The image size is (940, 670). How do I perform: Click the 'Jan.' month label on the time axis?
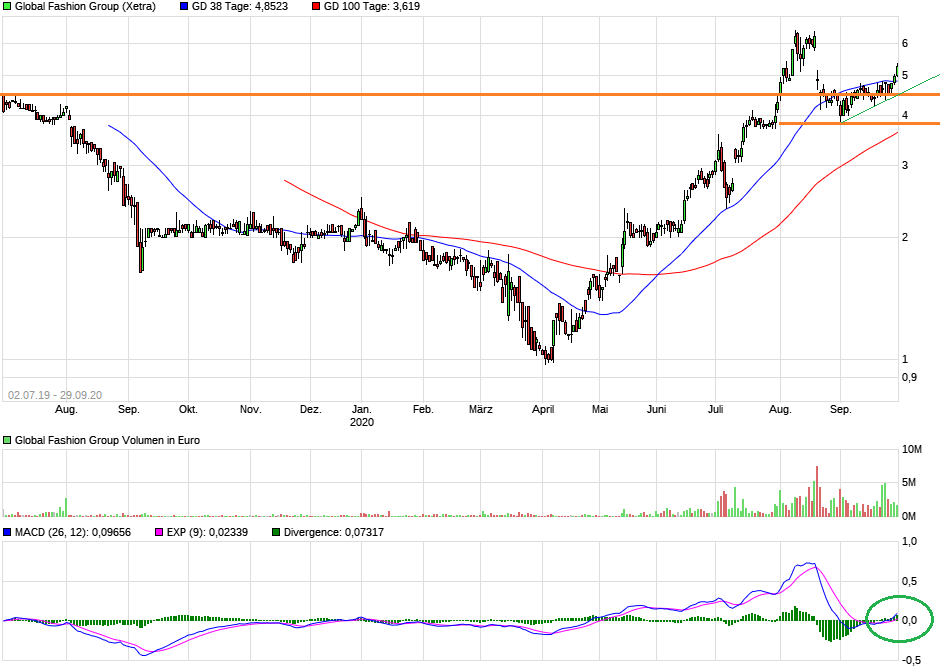point(361,409)
